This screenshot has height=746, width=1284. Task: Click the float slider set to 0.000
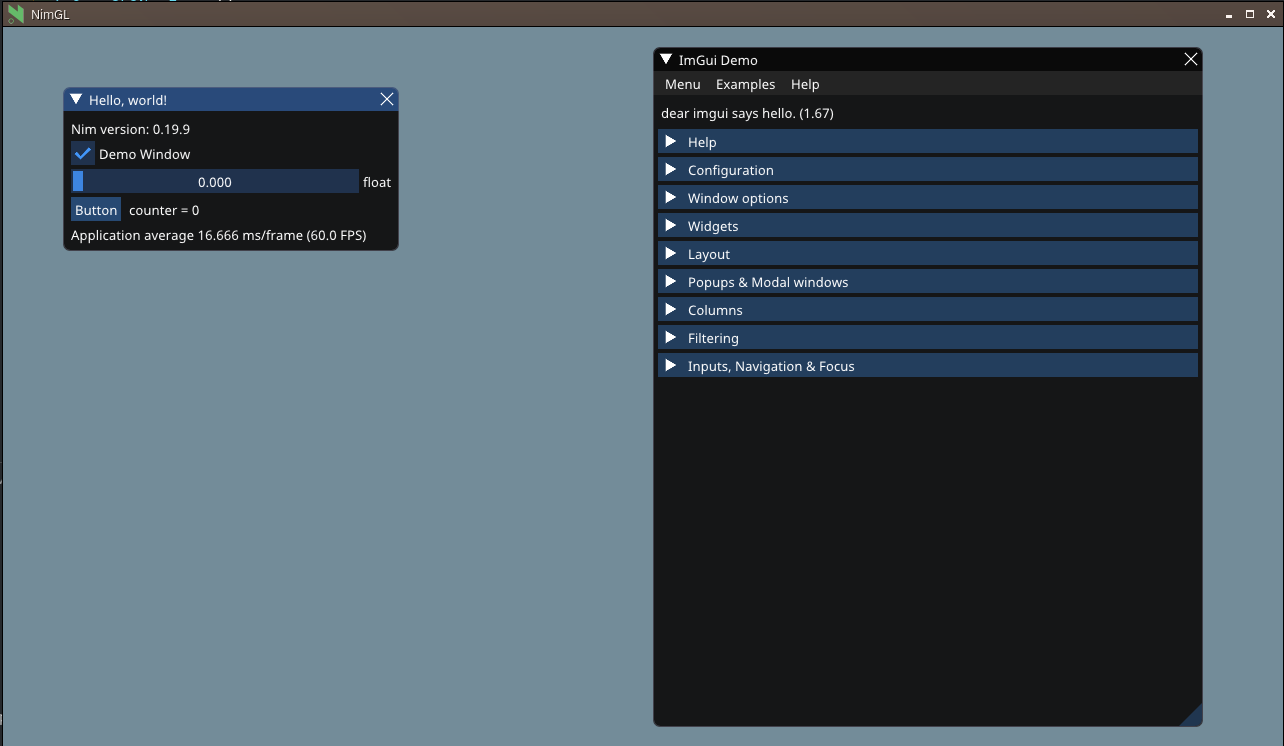[x=214, y=181]
